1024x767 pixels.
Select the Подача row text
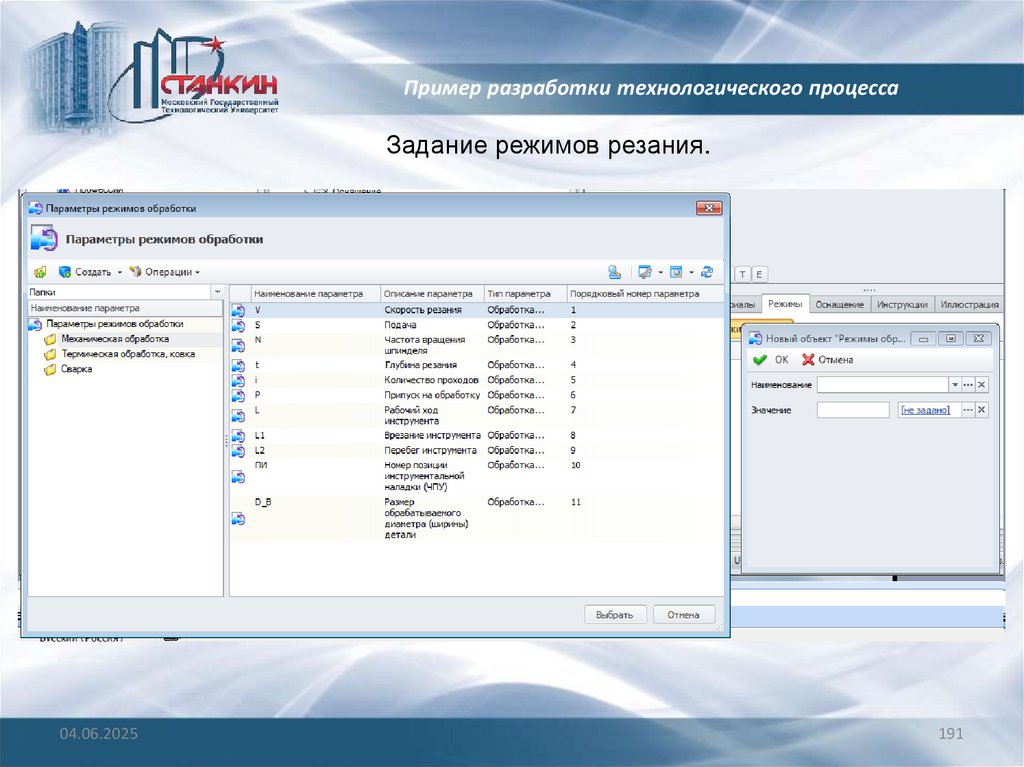pyautogui.click(x=400, y=325)
